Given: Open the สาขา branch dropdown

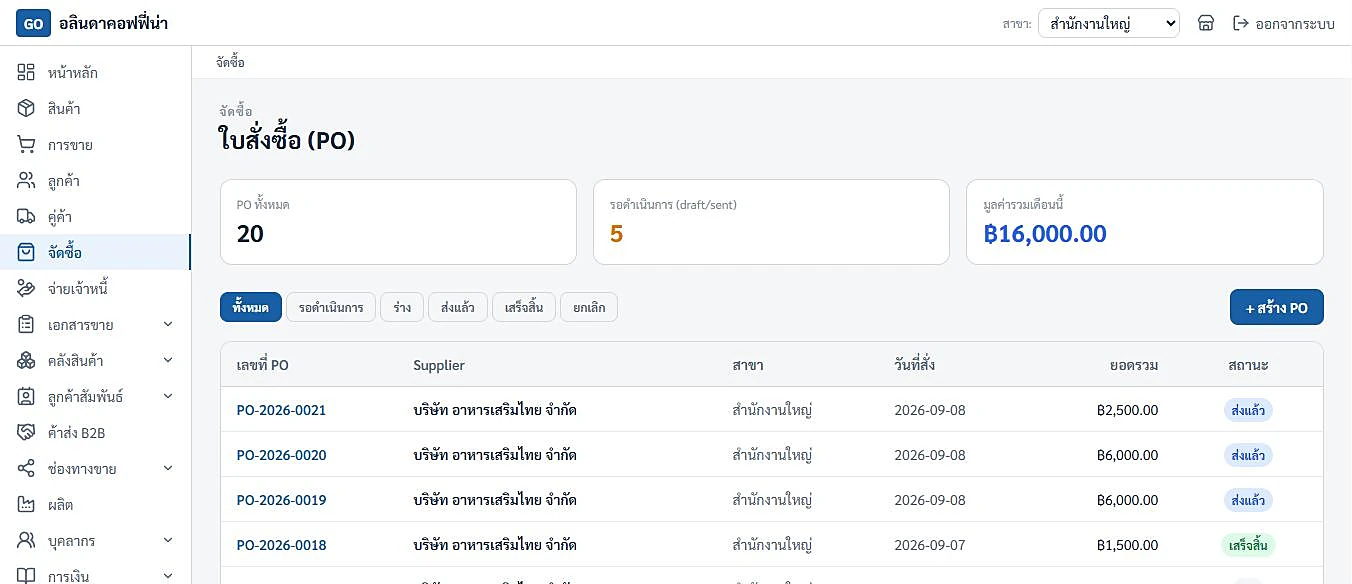Looking at the screenshot, I should pyautogui.click(x=1109, y=23).
